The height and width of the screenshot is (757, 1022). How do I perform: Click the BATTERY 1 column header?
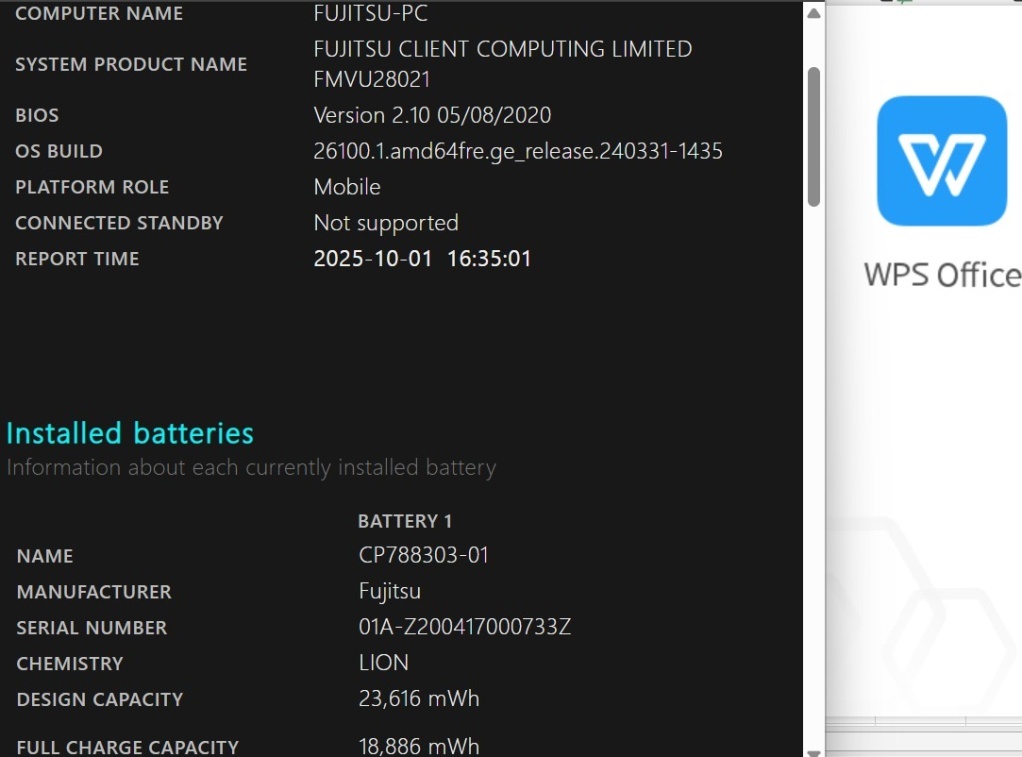(x=405, y=521)
